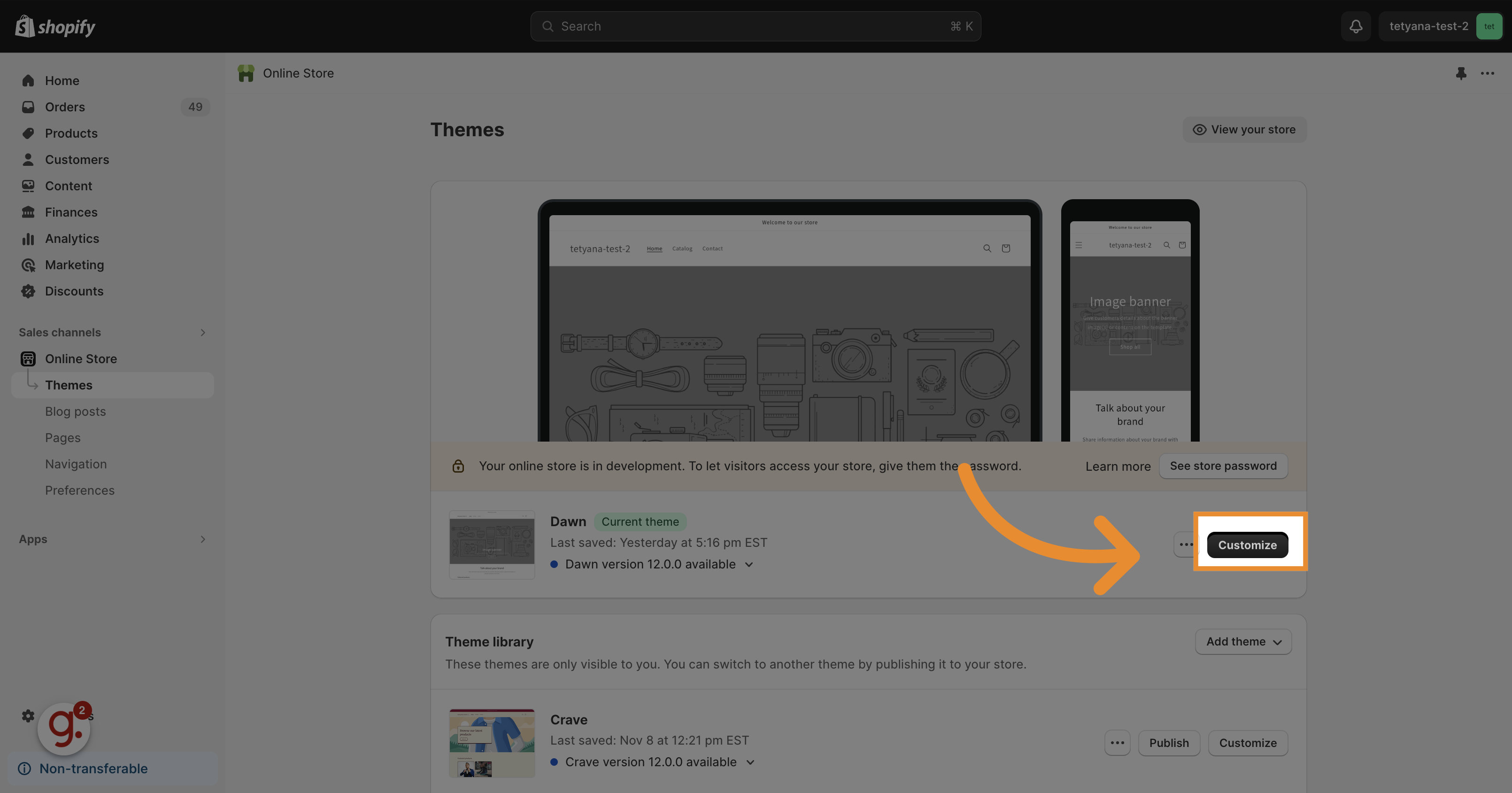Click the Marketing target icon
The width and height of the screenshot is (1512, 793).
pos(28,265)
